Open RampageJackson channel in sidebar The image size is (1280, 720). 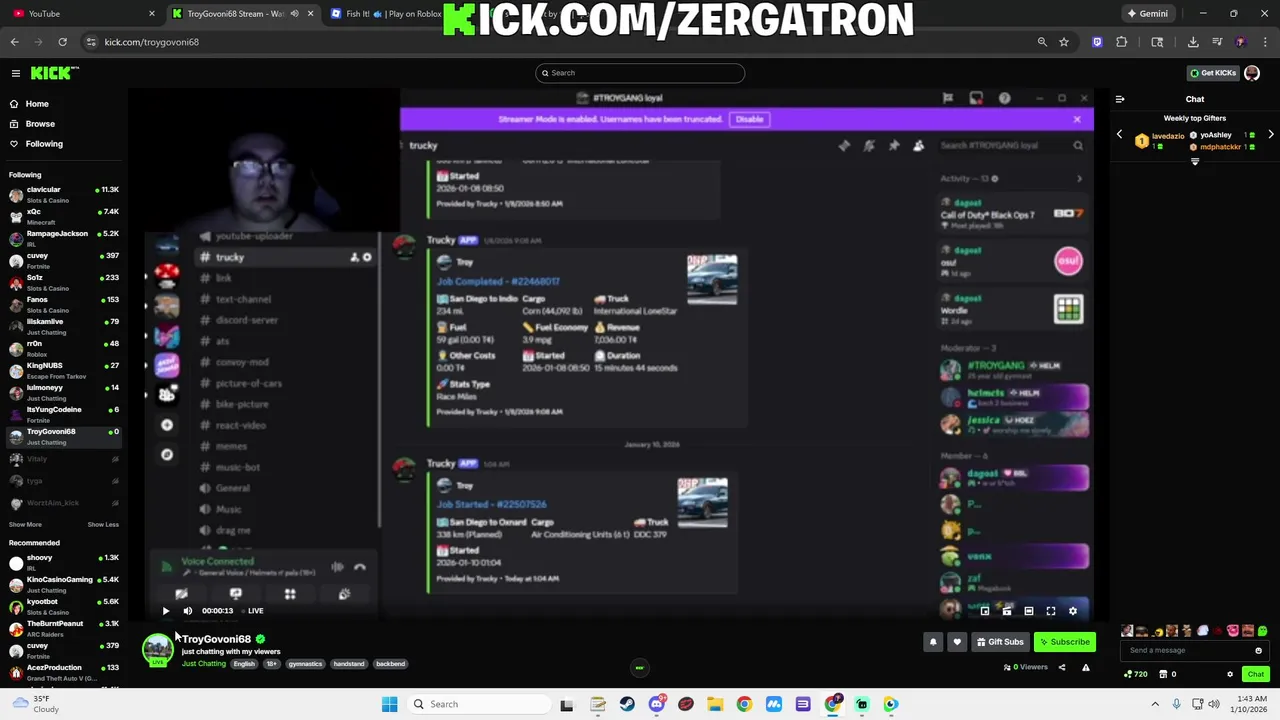[63, 238]
